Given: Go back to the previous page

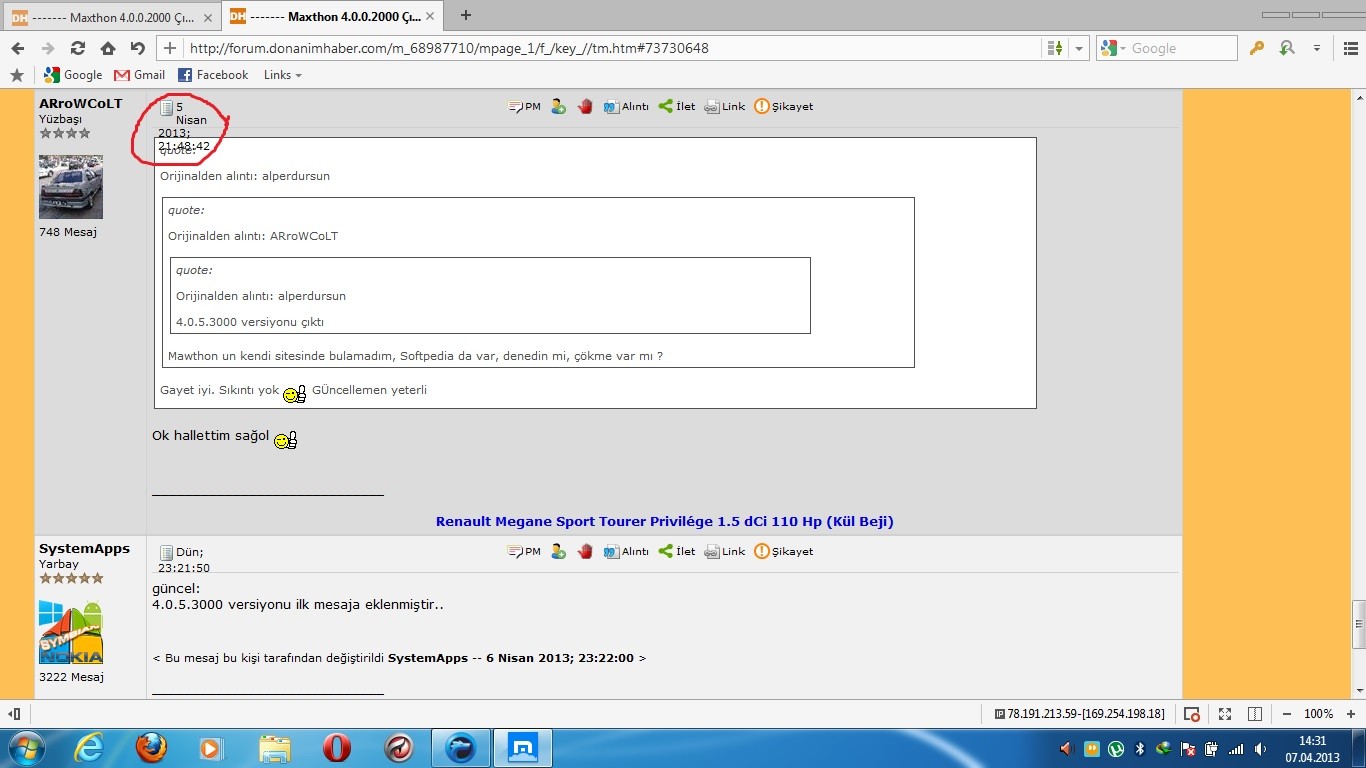Looking at the screenshot, I should [17, 48].
